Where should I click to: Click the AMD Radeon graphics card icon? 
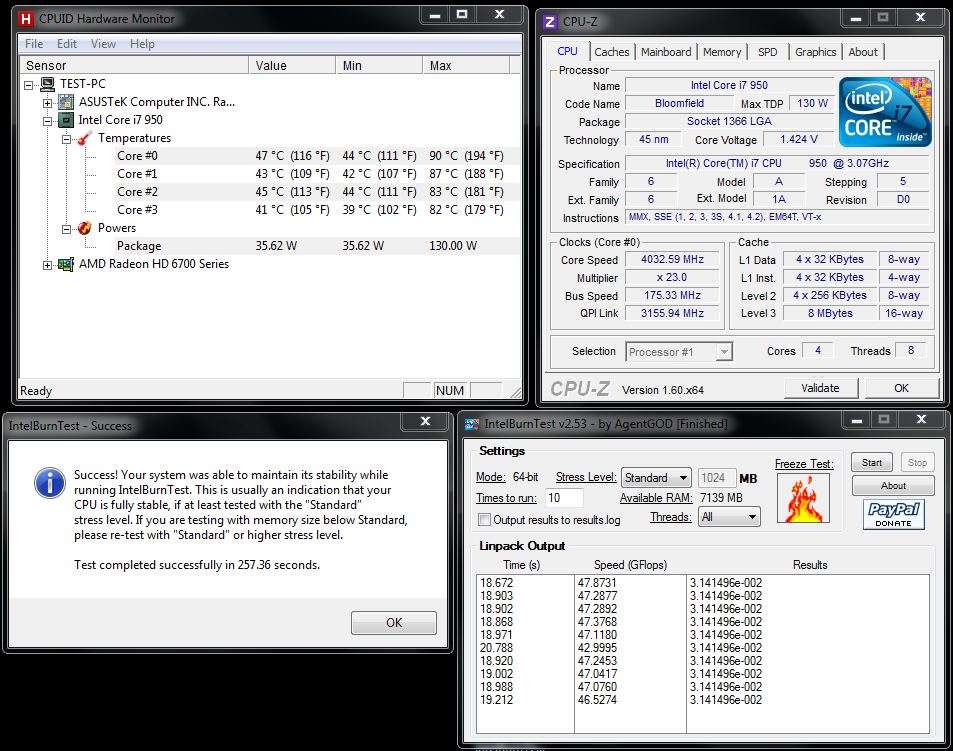(66, 264)
